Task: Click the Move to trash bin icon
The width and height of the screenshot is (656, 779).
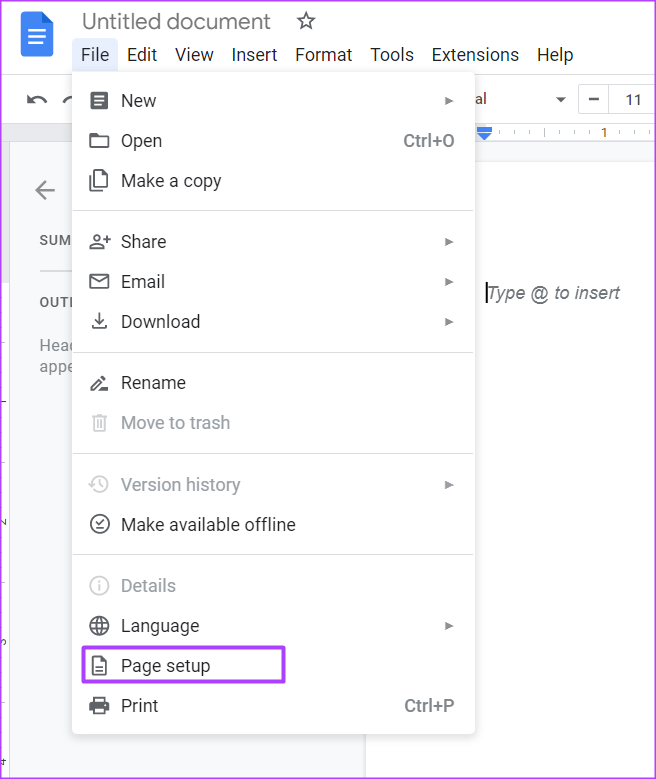Action: [99, 423]
